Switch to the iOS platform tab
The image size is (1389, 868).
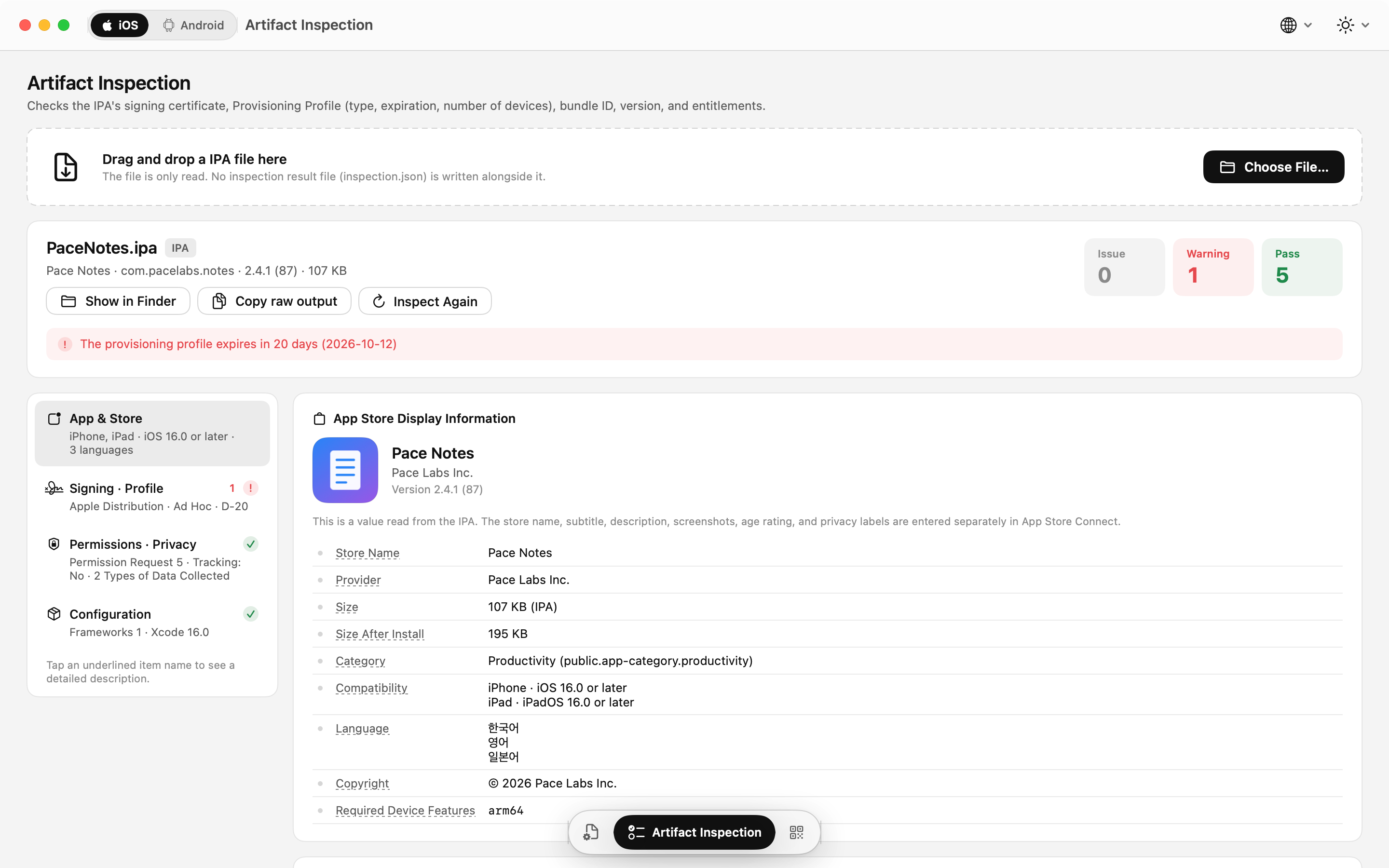(x=120, y=25)
